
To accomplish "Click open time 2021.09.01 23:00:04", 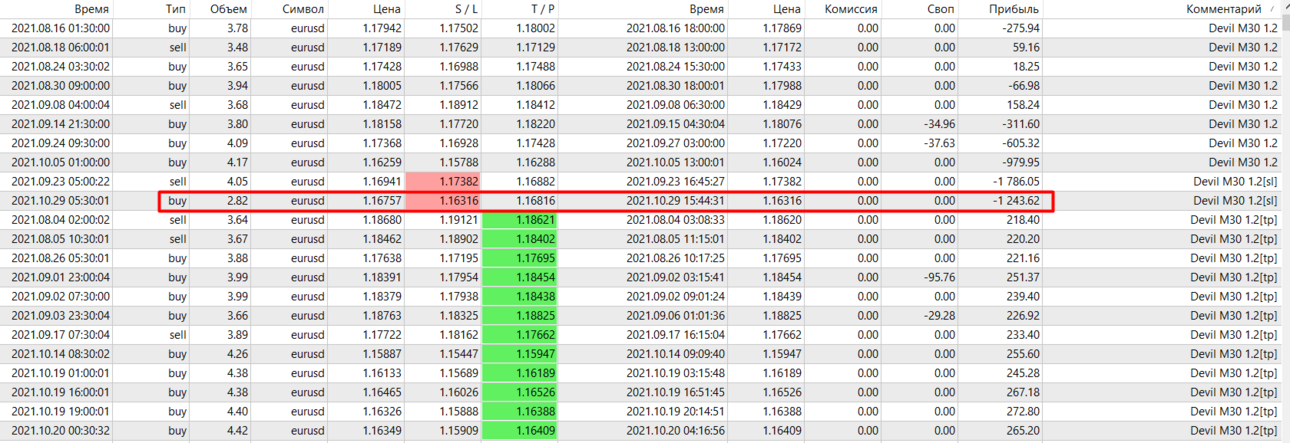I will (x=61, y=277).
